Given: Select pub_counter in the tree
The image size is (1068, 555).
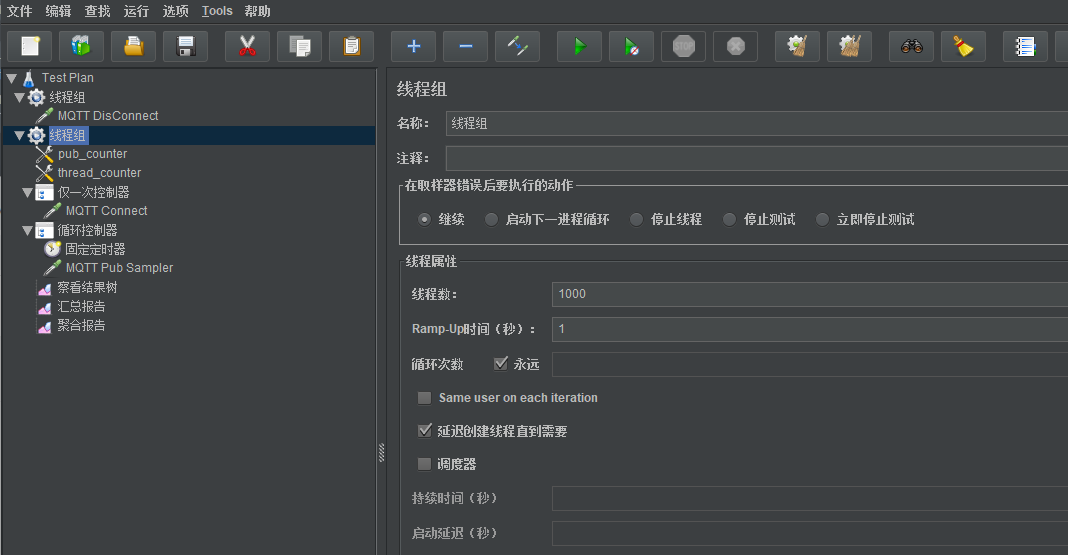Looking at the screenshot, I should click(x=92, y=154).
